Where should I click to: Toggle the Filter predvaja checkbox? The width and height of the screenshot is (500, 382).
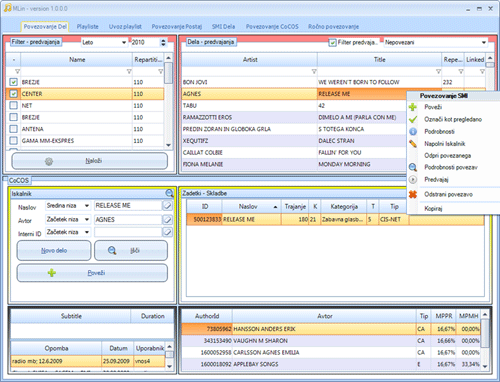pyautogui.click(x=332, y=42)
